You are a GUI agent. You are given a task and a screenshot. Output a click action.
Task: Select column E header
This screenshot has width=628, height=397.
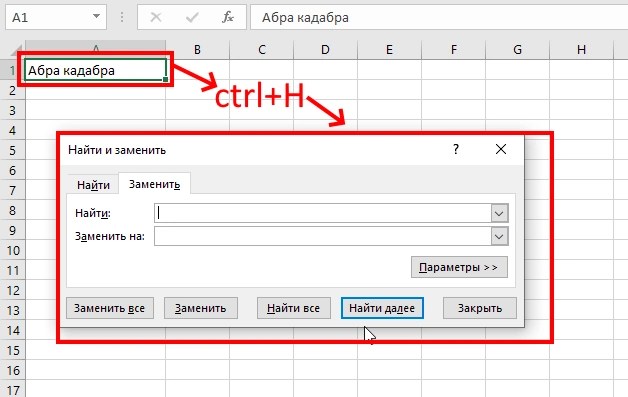pyautogui.click(x=389, y=50)
